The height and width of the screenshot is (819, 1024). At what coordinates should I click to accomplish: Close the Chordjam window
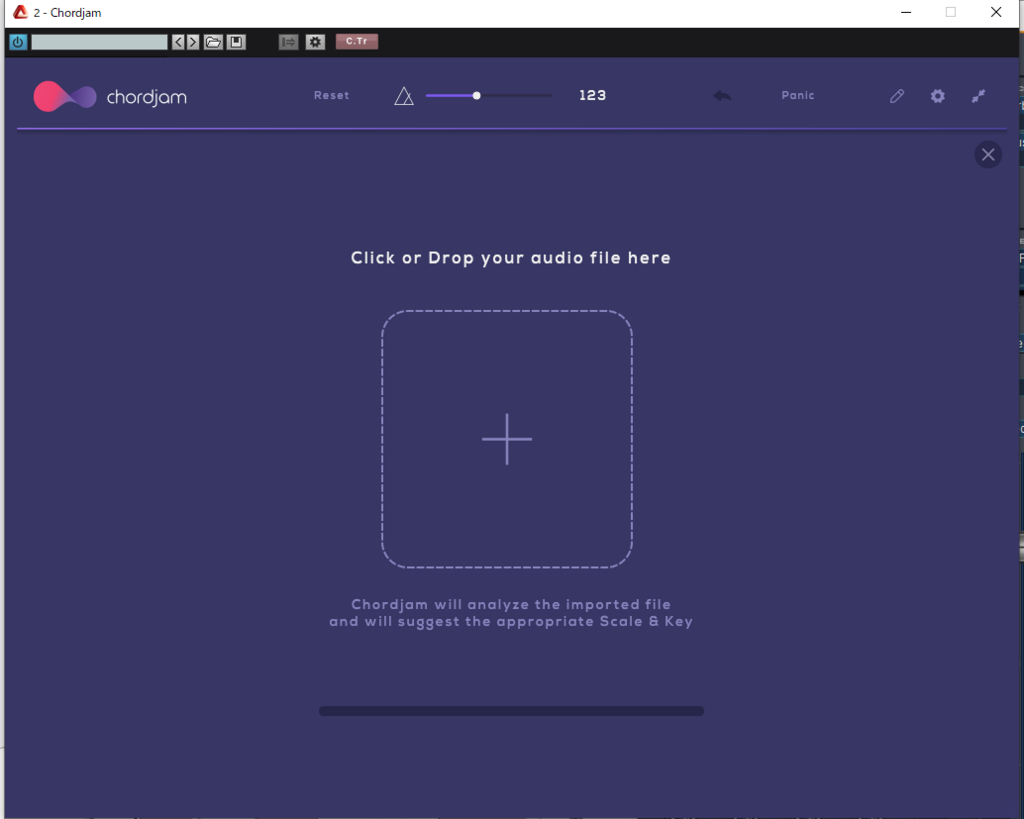click(996, 12)
